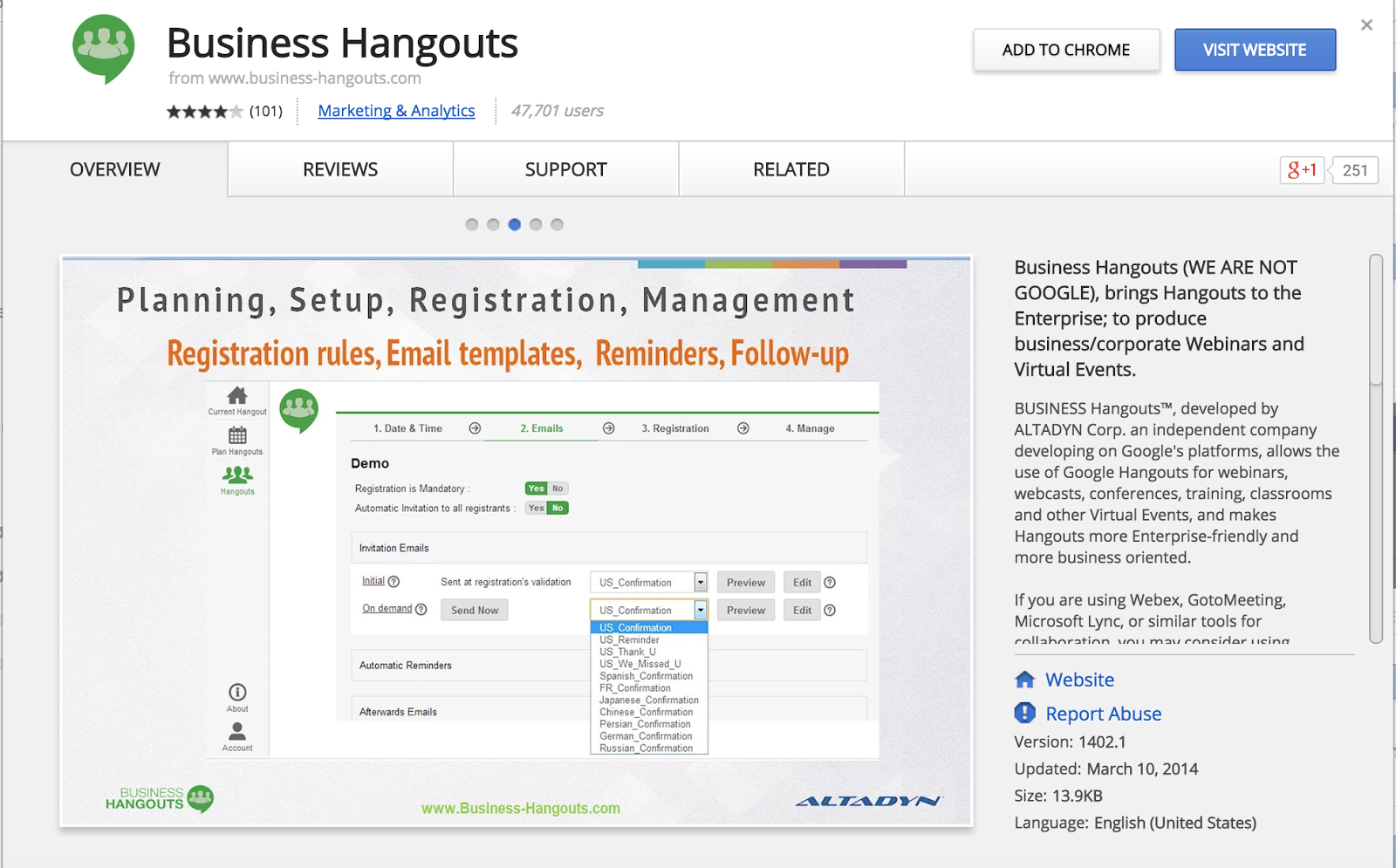Expand the On demand email template dropdown
The width and height of the screenshot is (1396, 868).
click(x=700, y=609)
